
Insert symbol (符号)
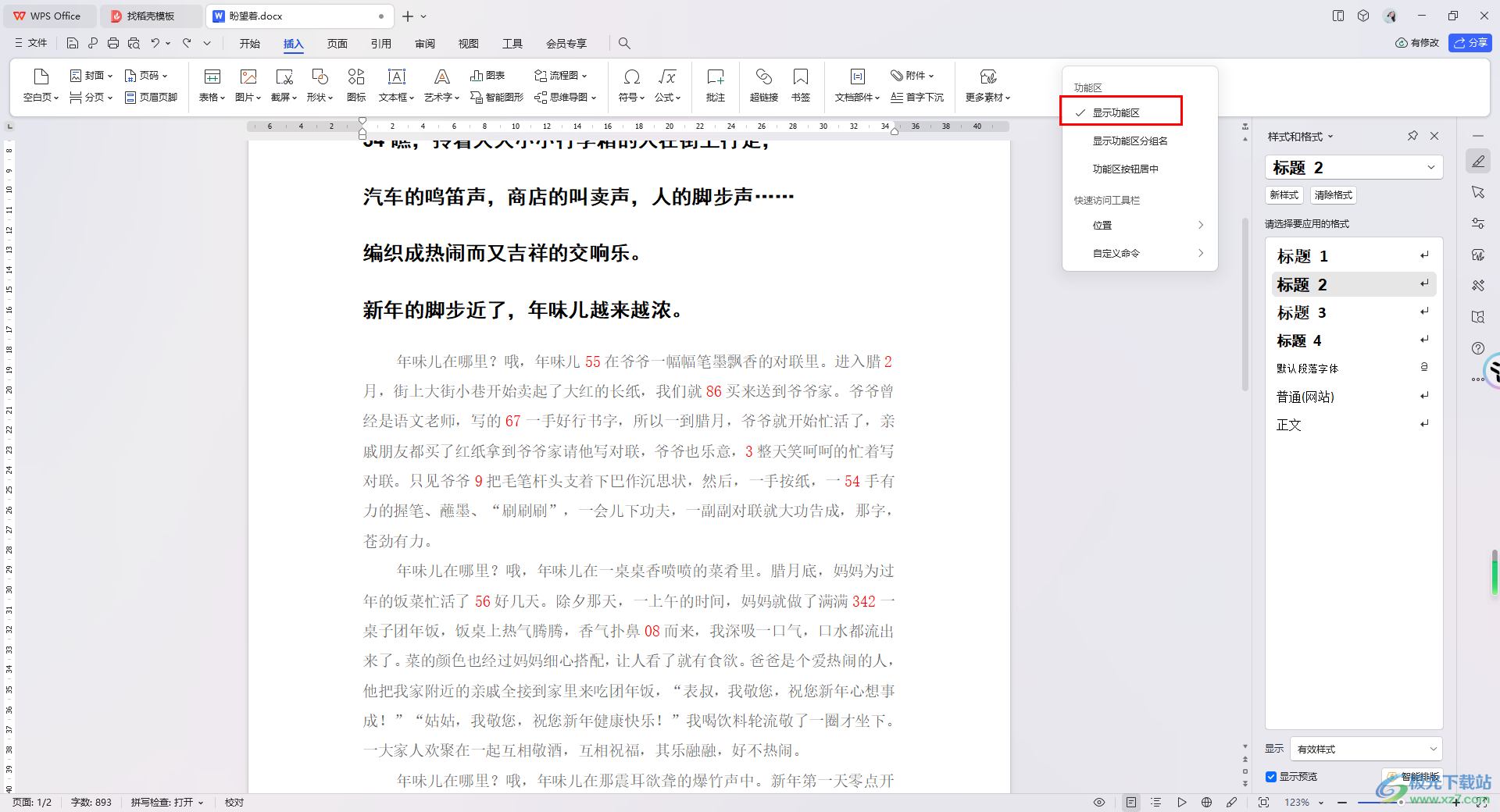point(631,85)
